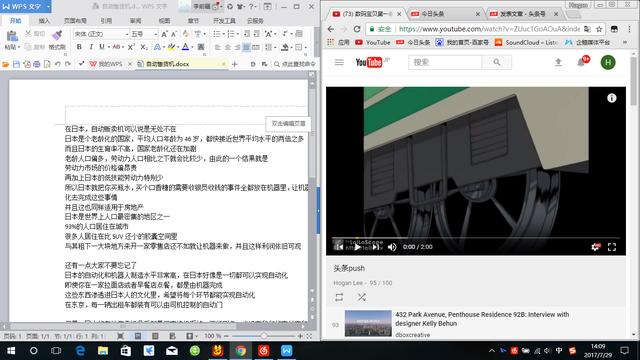The width and height of the screenshot is (640, 360).
Task: Enter fullscreen on the YouTube player
Action: click(x=612, y=247)
